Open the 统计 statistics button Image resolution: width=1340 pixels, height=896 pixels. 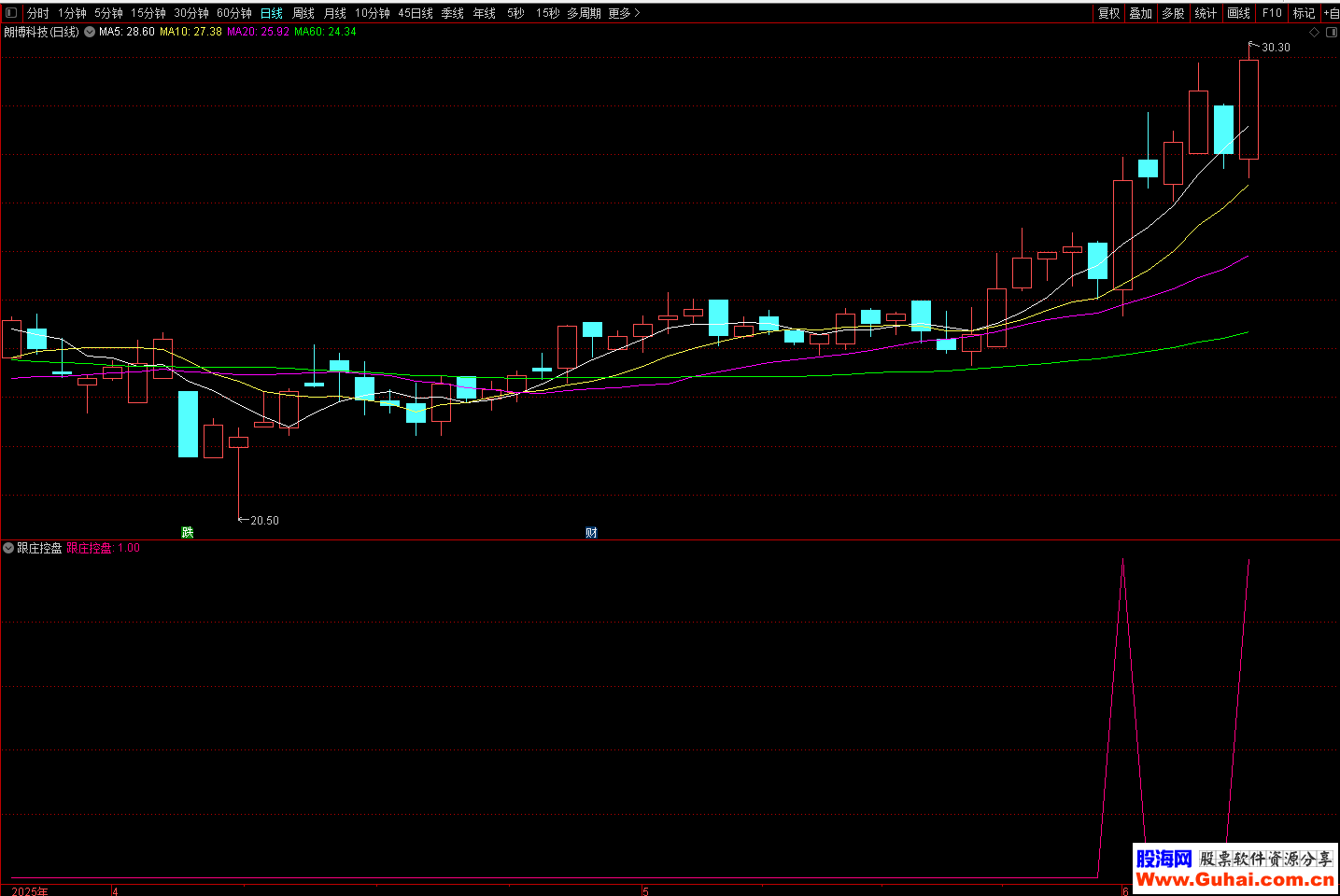[x=1206, y=13]
